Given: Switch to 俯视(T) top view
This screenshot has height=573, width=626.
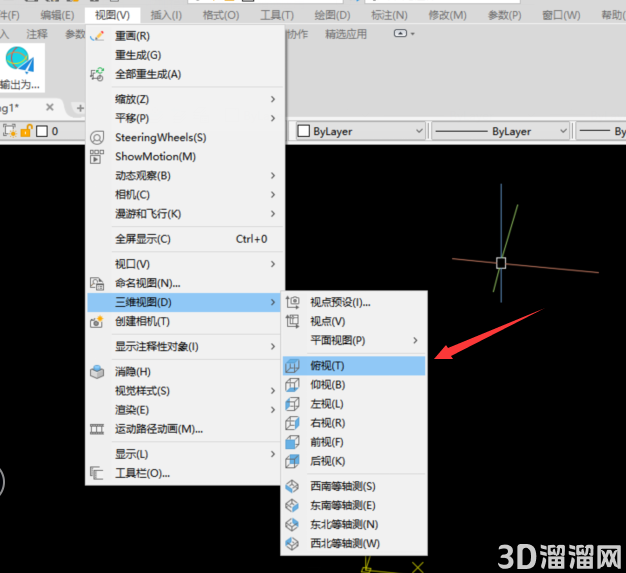Looking at the screenshot, I should [x=354, y=366].
